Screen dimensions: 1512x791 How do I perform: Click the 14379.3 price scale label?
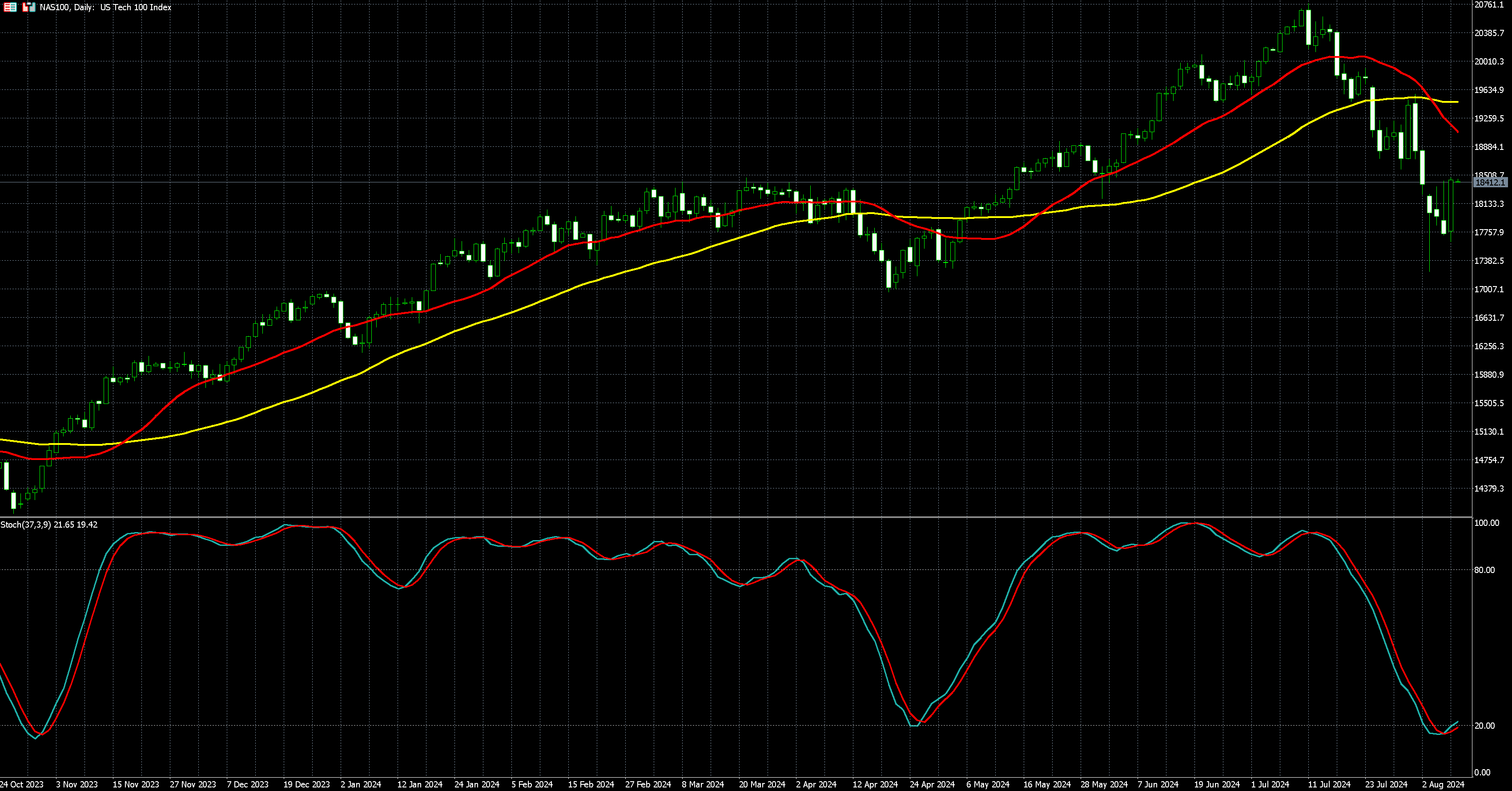1489,488
